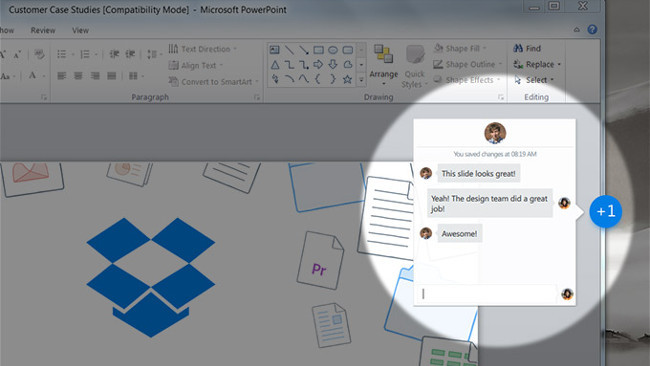
Task: Align text right in paragraph
Action: 95,75
